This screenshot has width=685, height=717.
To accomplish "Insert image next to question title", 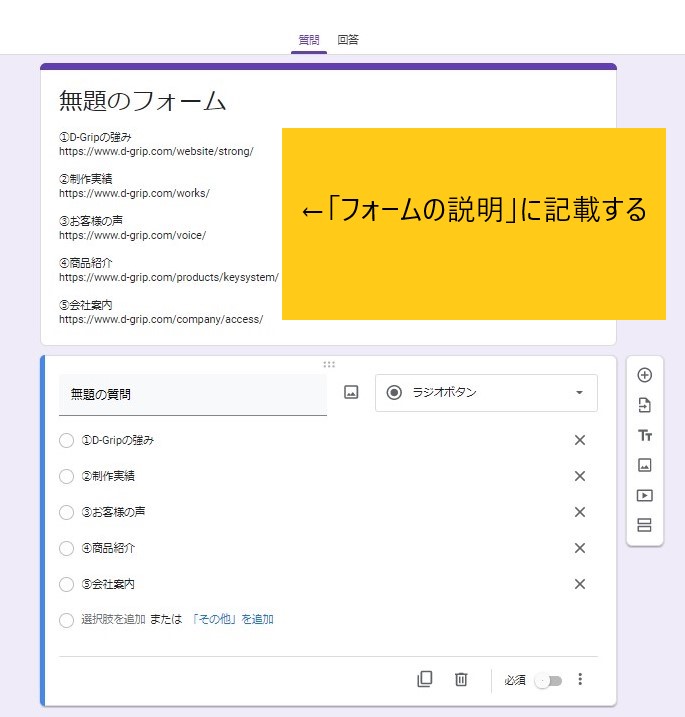I will 351,392.
